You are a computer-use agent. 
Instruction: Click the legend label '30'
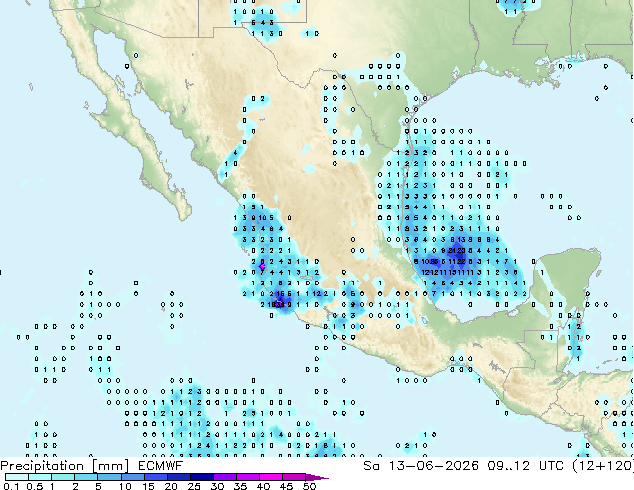tap(217, 486)
